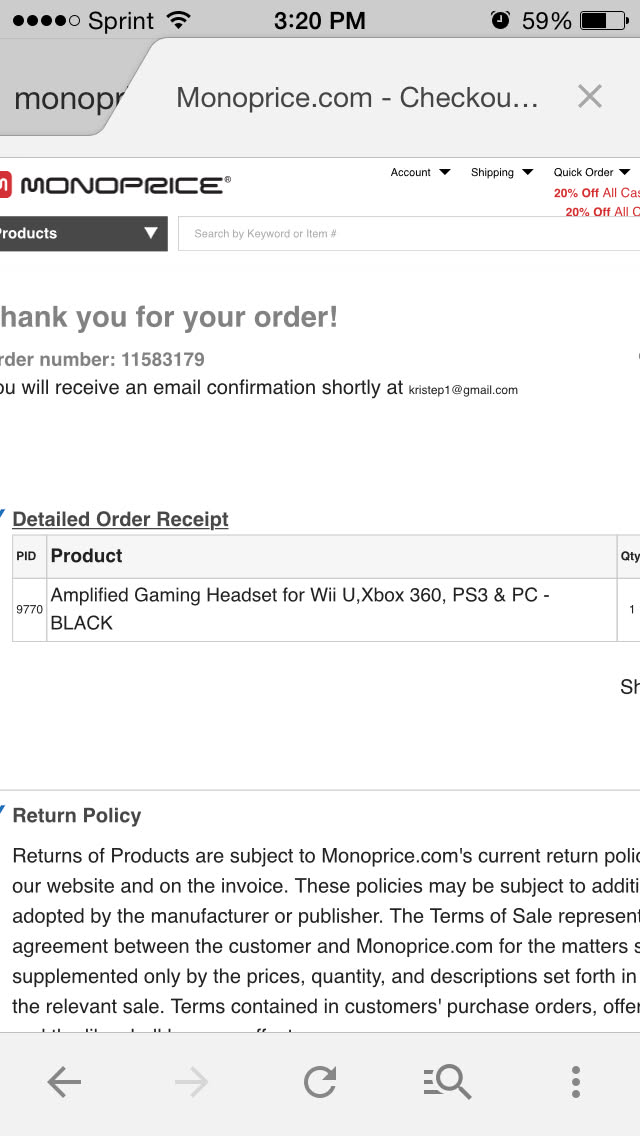640x1136 pixels.
Task: Open the three-dot browser menu
Action: [575, 1082]
